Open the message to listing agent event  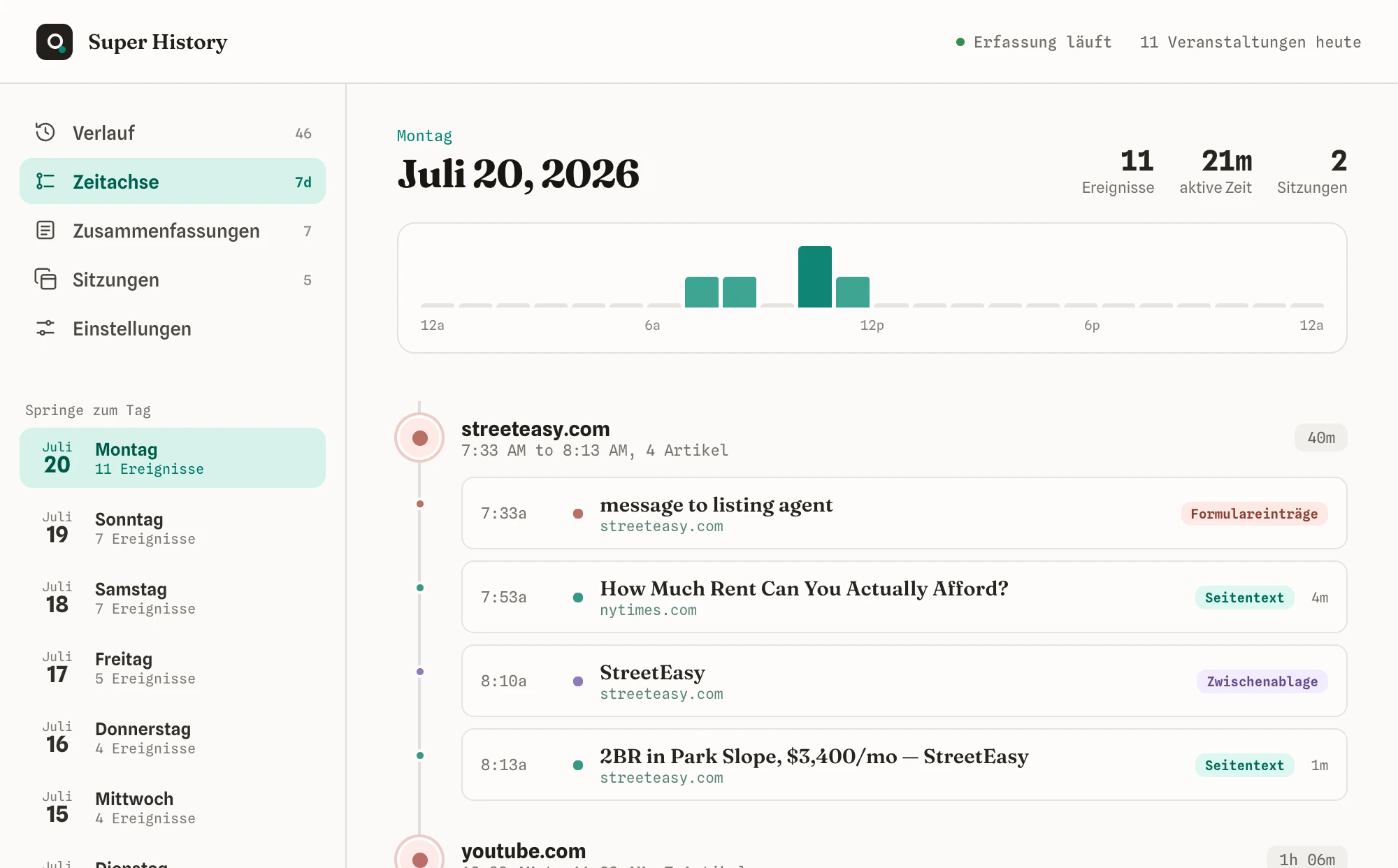(x=904, y=513)
